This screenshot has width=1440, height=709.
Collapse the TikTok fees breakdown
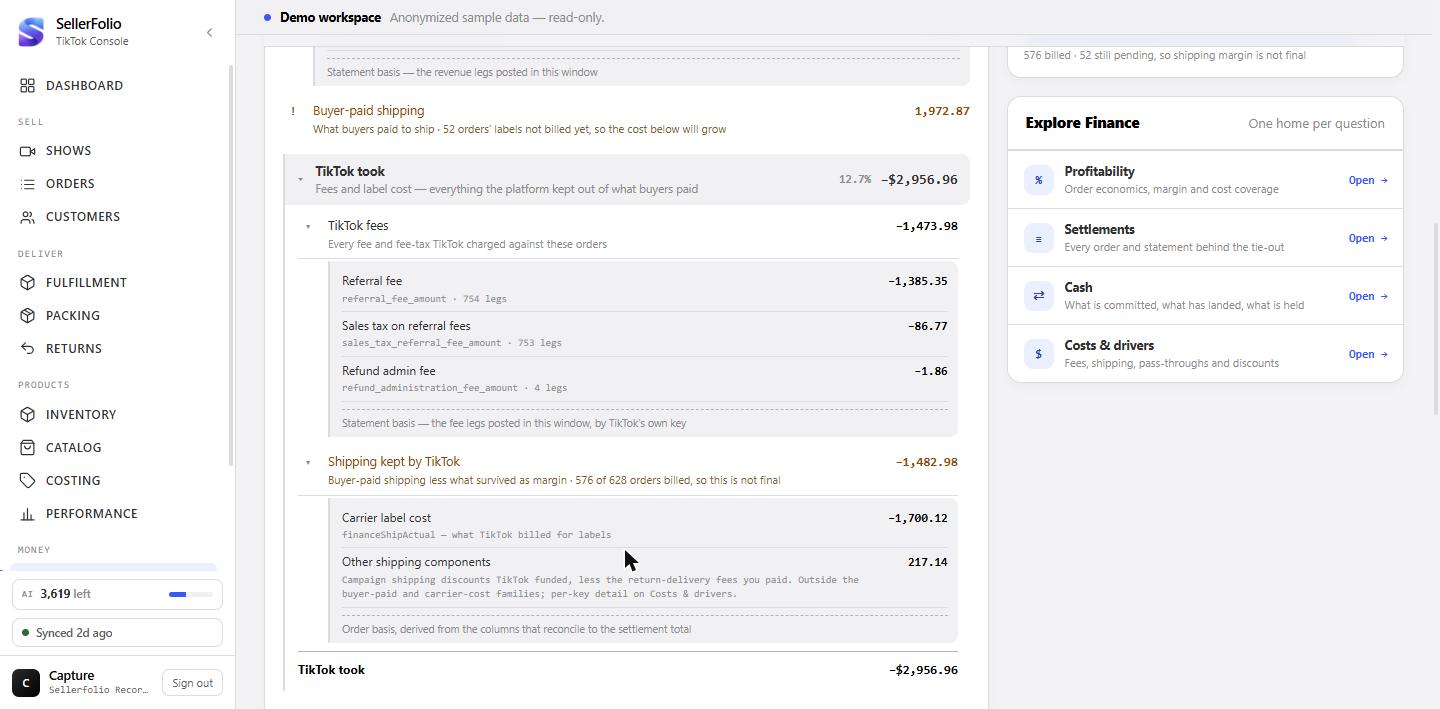[308, 227]
